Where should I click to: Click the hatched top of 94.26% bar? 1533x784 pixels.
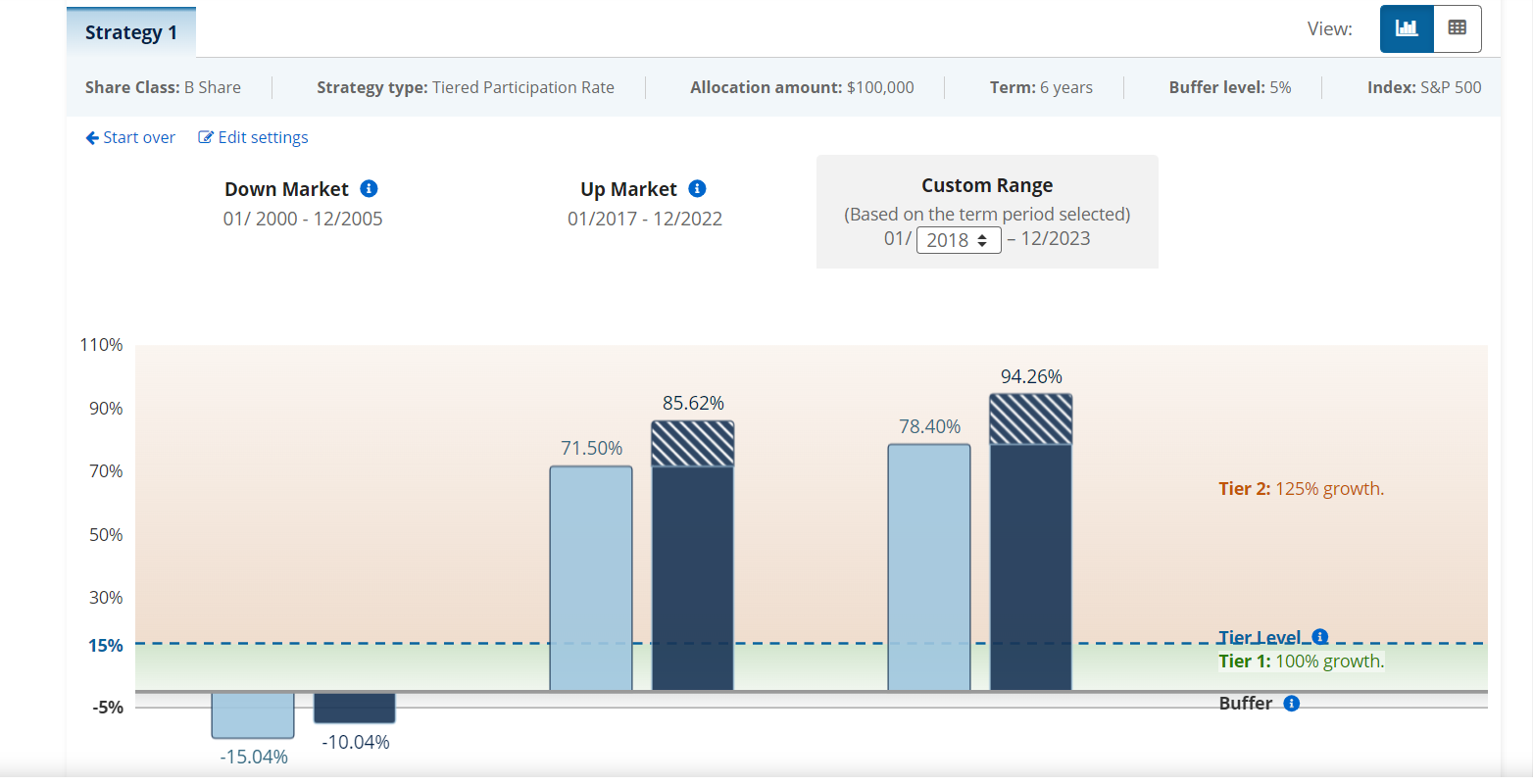1031,419
